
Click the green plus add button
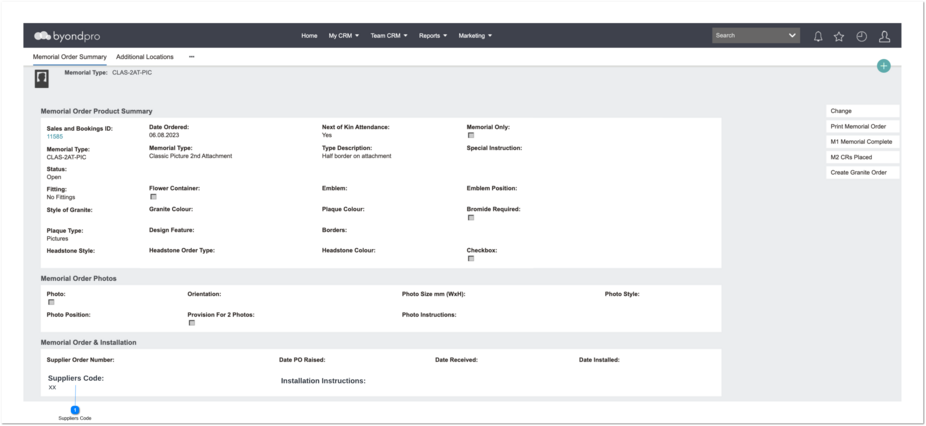(x=883, y=66)
